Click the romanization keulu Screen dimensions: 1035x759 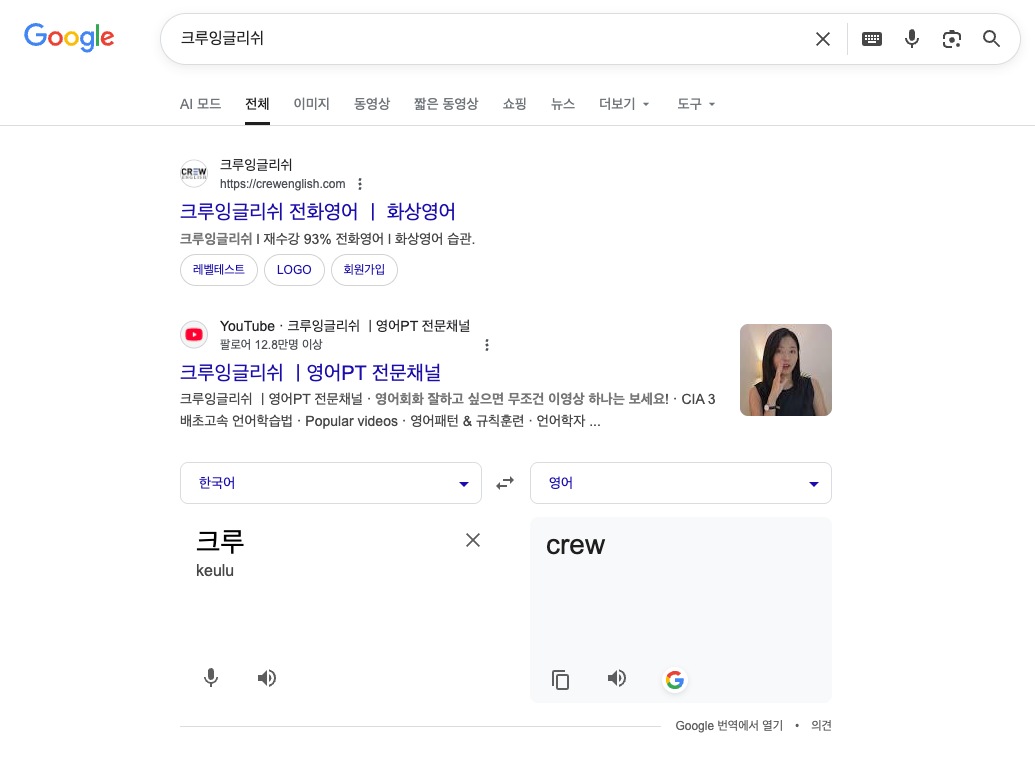[x=215, y=570]
